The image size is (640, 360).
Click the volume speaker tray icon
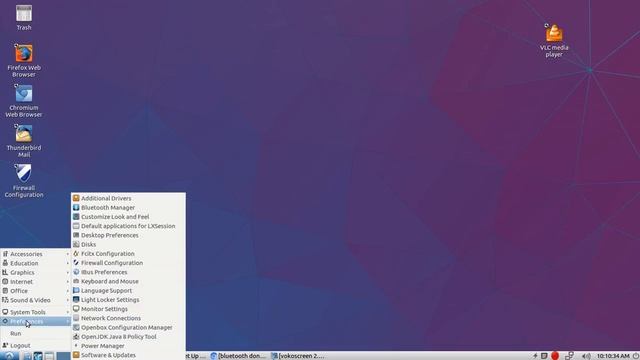586,356
